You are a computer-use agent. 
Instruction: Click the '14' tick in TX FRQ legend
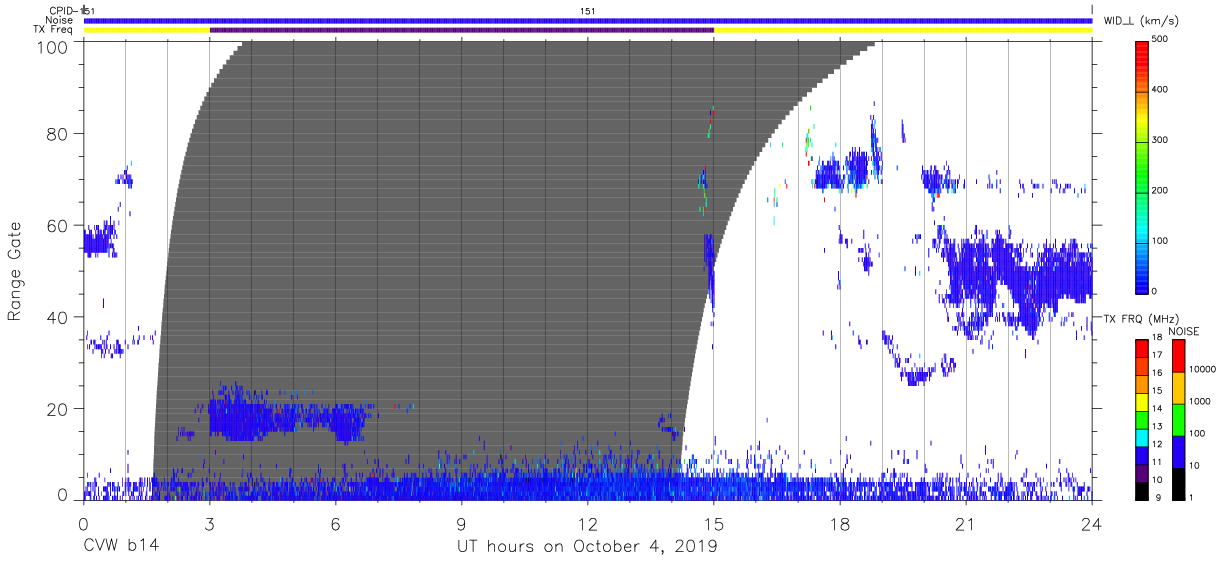[x=1159, y=409]
